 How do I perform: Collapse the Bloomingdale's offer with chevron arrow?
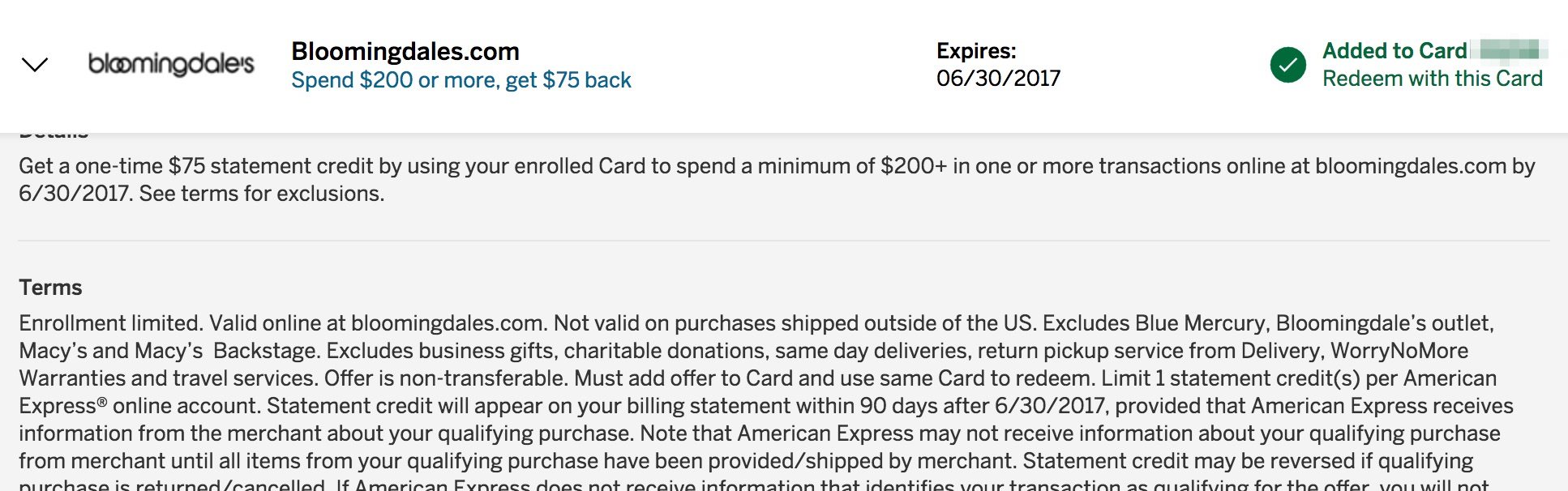pyautogui.click(x=35, y=64)
